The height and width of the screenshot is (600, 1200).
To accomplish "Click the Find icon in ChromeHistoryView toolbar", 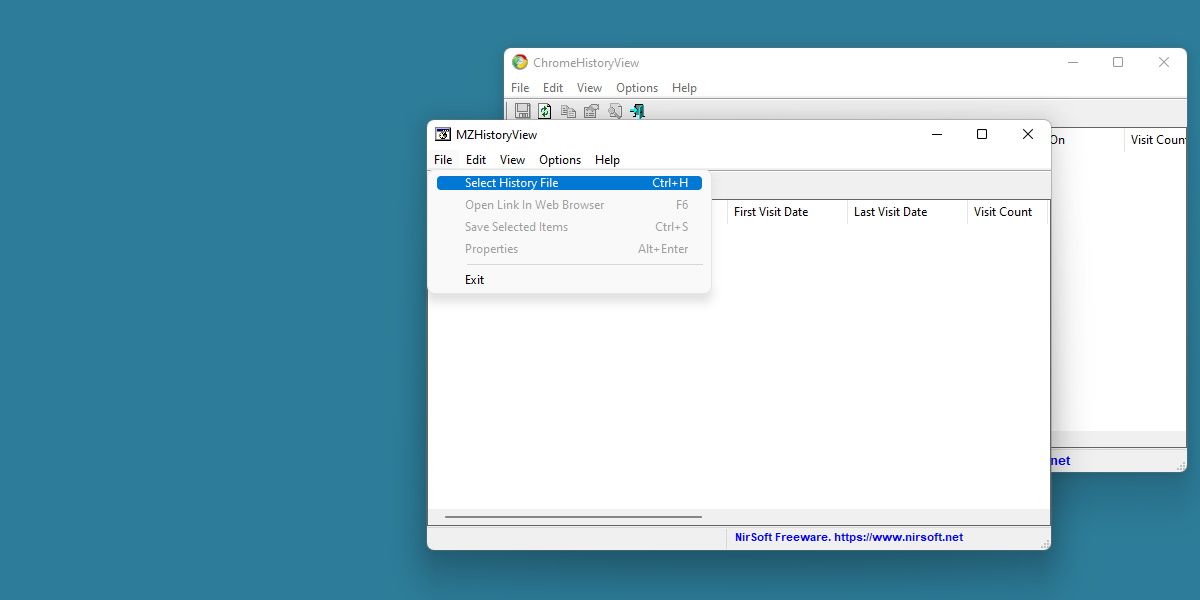I will (x=614, y=111).
